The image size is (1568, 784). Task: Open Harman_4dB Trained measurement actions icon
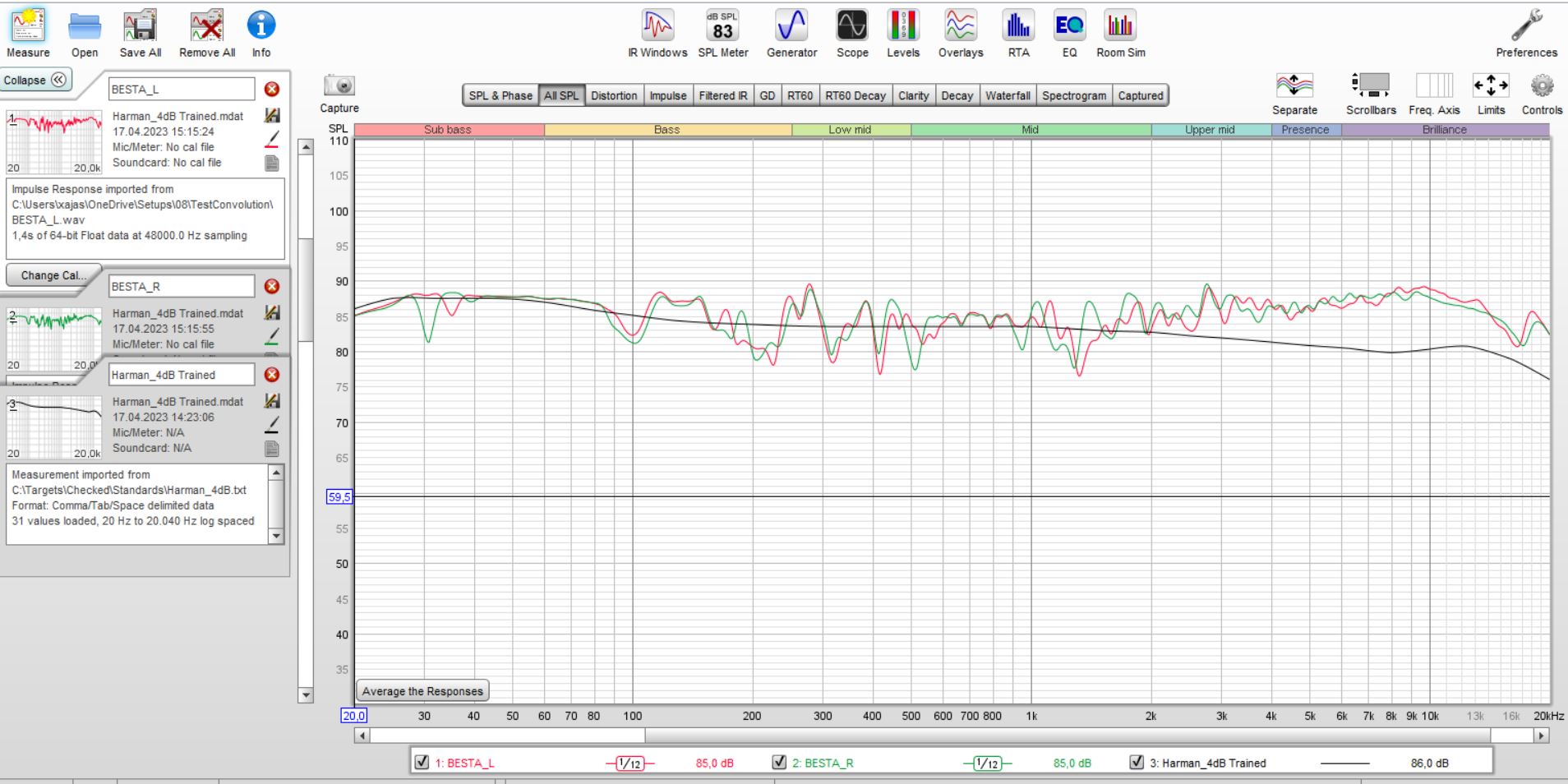(x=272, y=401)
